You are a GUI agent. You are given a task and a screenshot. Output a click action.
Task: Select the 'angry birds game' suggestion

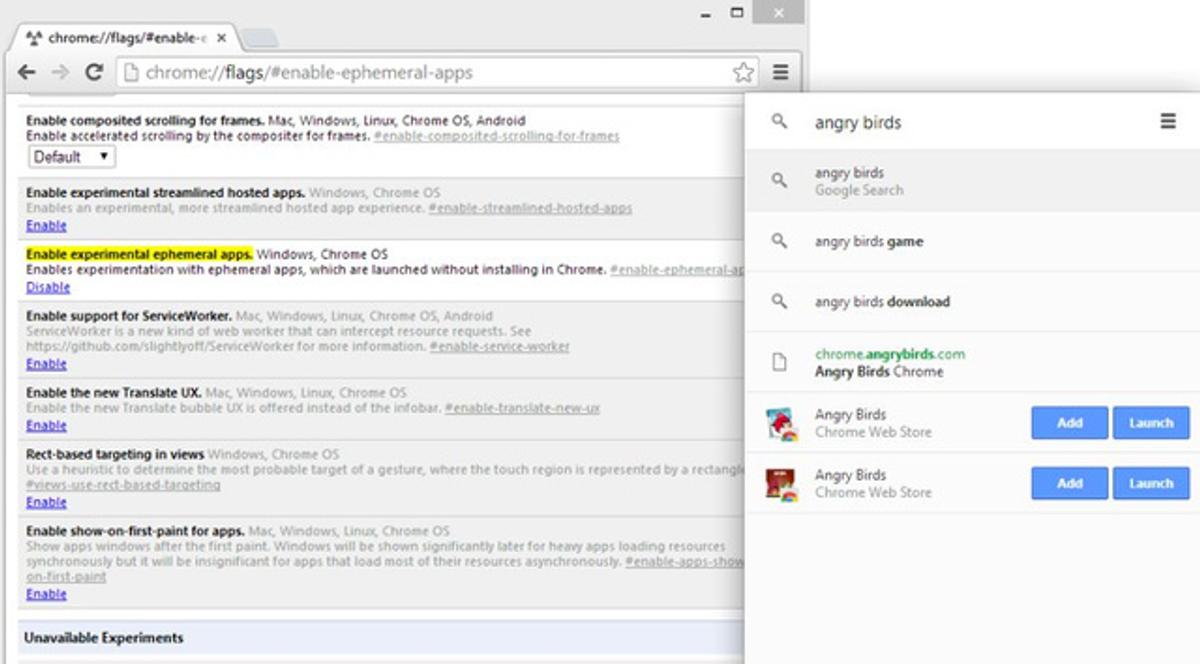[x=868, y=242]
